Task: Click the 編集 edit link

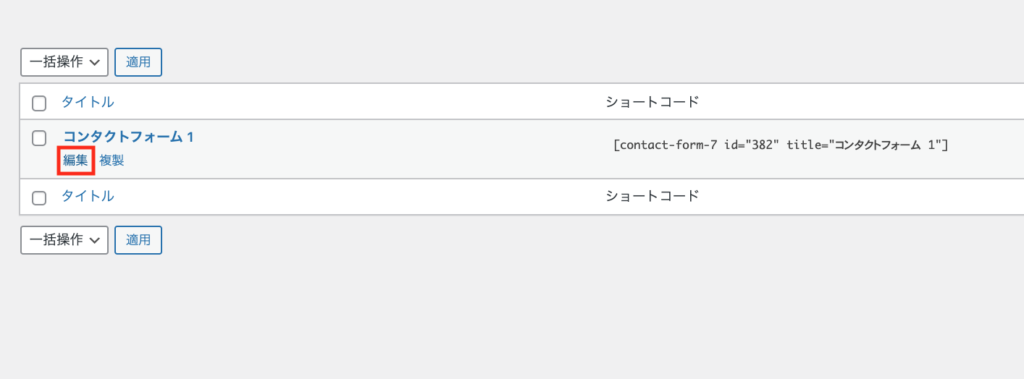Action: [76, 160]
